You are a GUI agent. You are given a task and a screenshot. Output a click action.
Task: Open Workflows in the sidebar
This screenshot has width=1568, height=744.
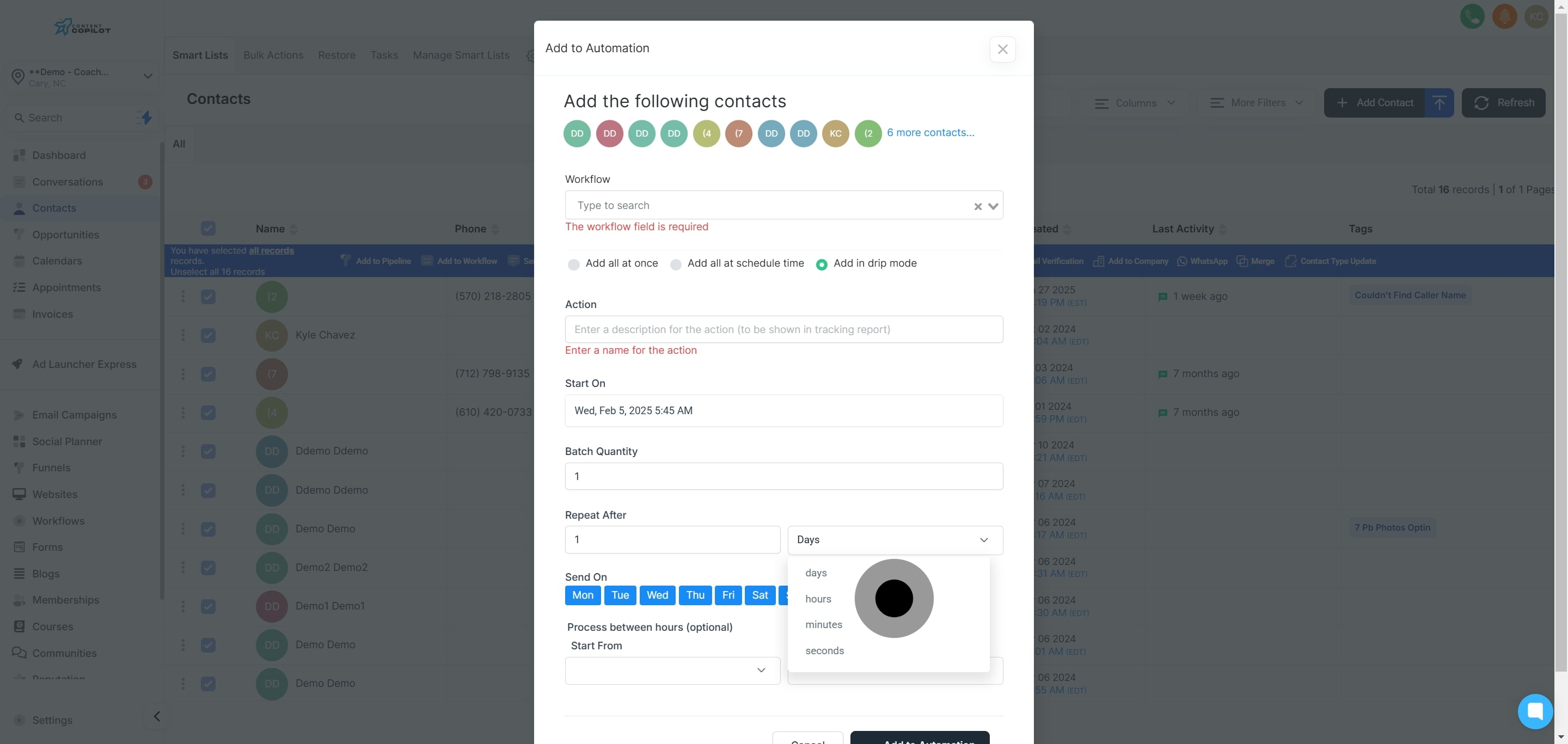tap(58, 521)
